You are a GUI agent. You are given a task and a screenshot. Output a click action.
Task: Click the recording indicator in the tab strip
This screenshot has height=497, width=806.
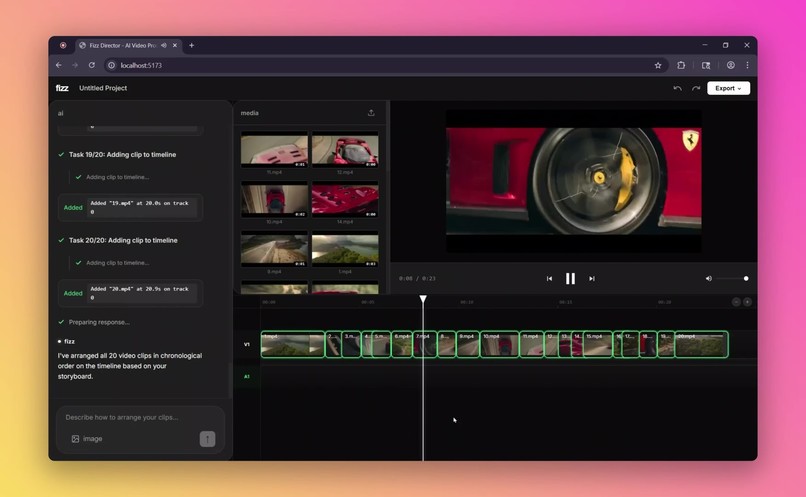(x=63, y=46)
